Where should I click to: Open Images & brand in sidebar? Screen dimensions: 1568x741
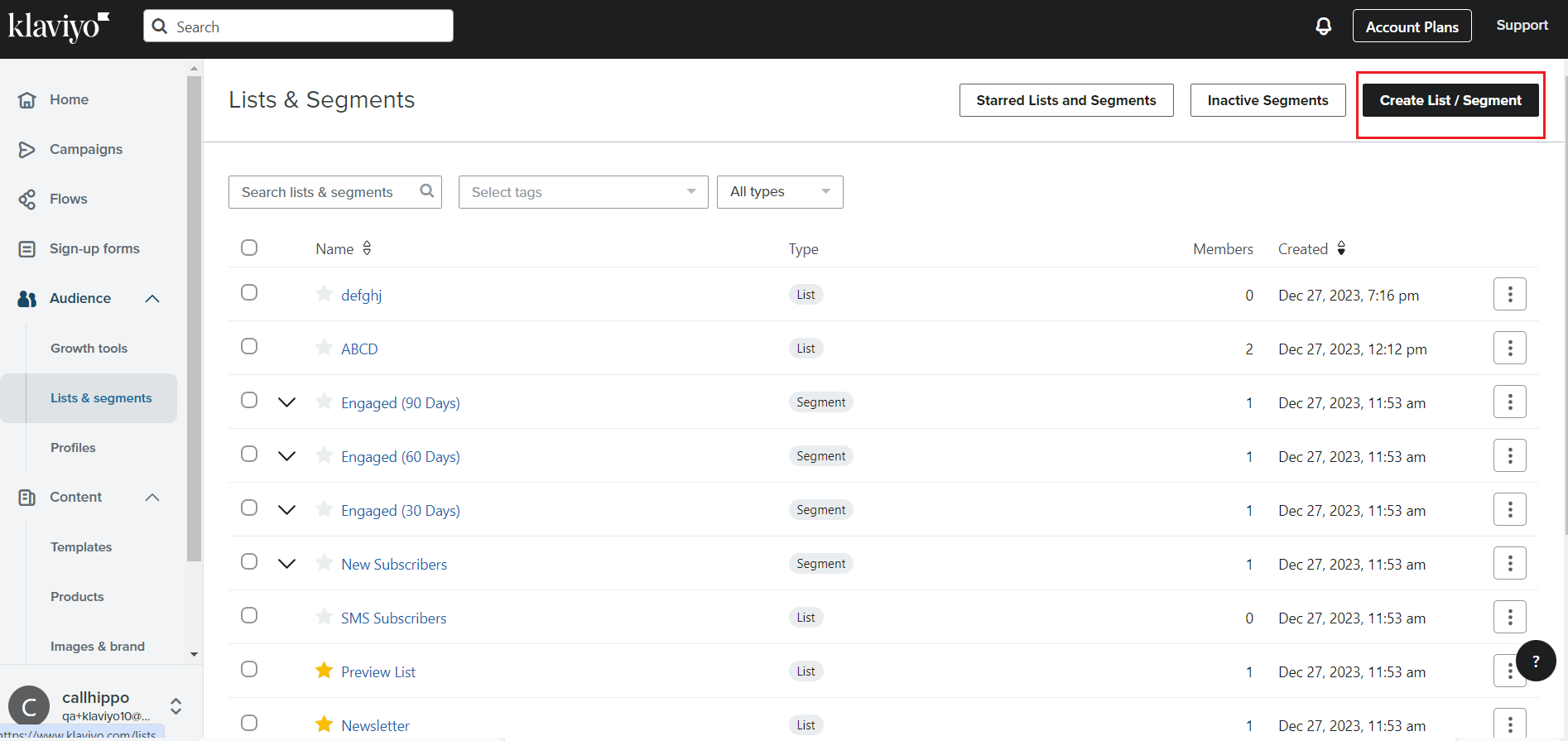click(98, 647)
